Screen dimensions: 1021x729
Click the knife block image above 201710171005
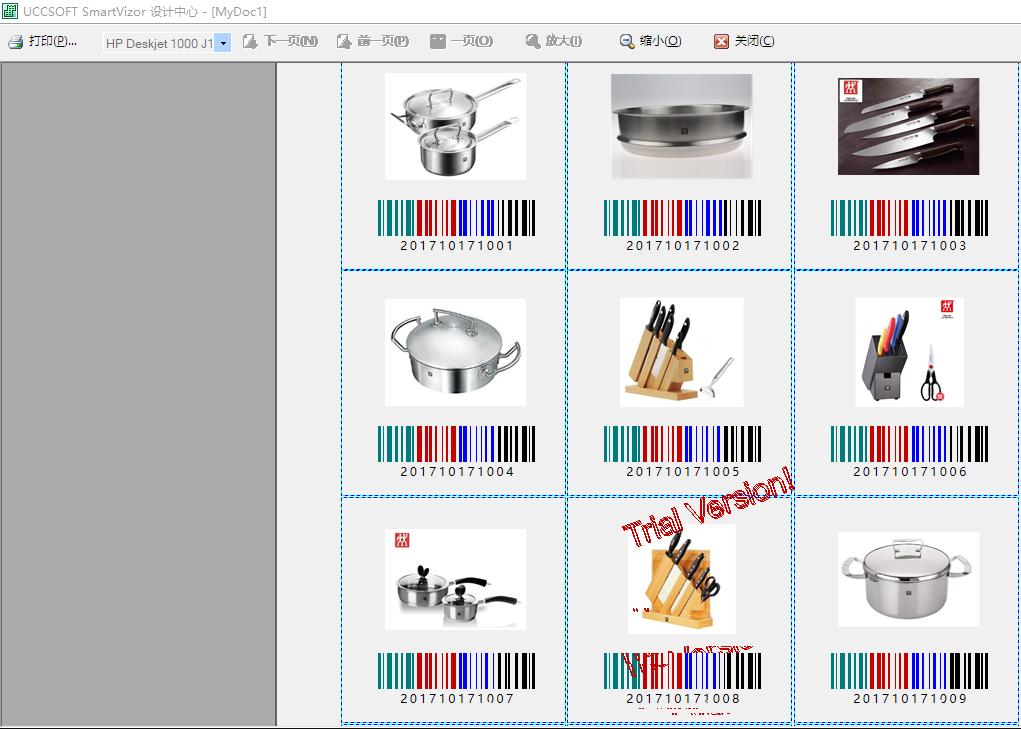[681, 352]
